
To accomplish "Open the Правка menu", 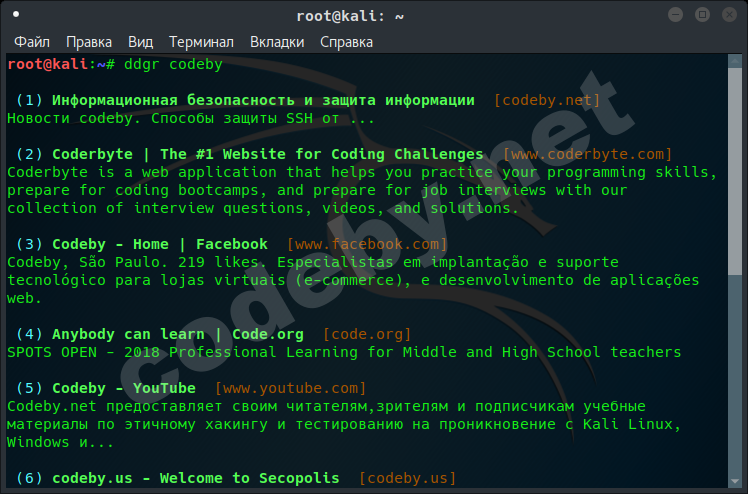I will [x=89, y=42].
